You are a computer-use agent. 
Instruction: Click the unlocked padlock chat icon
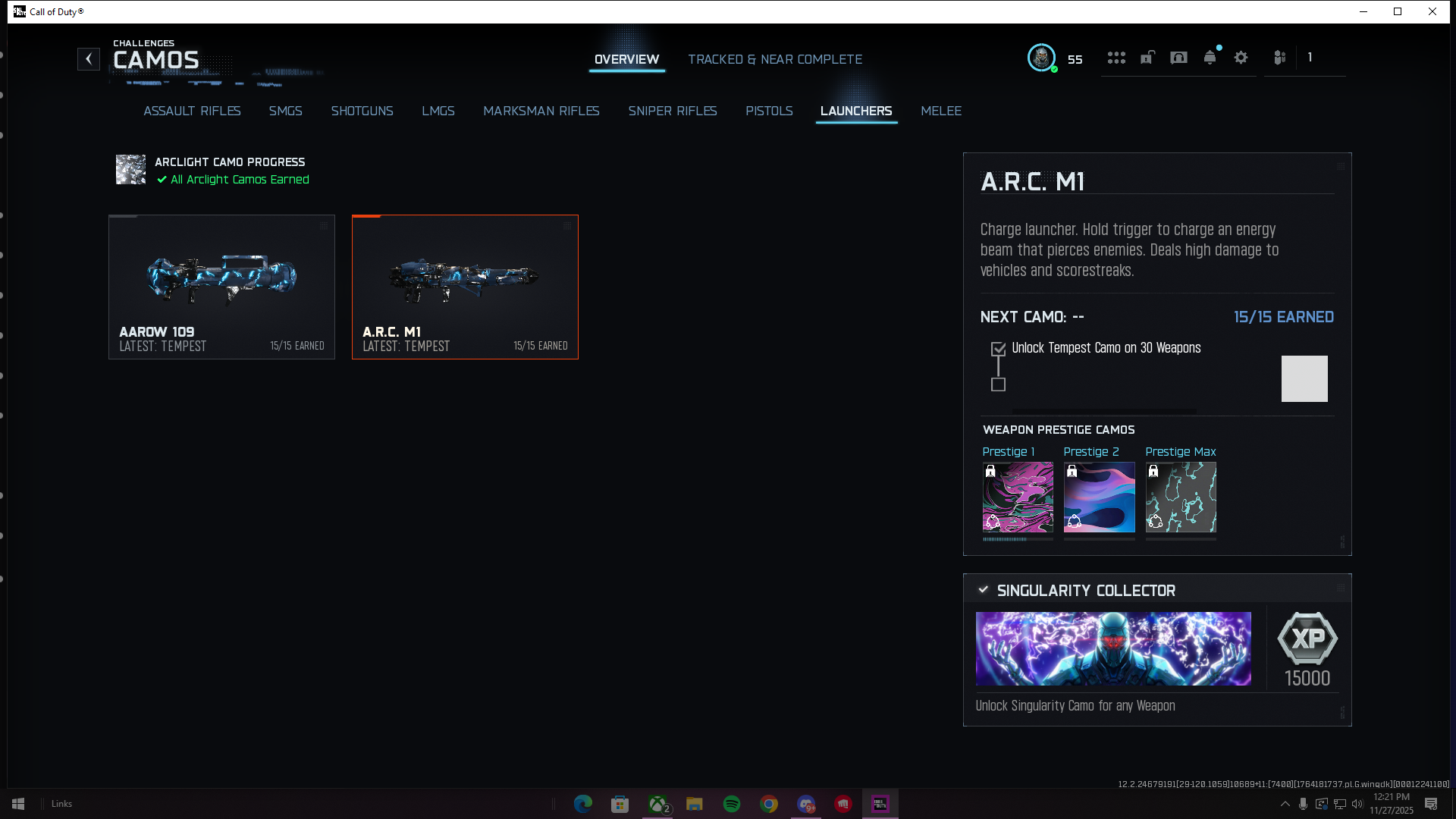click(x=1147, y=58)
